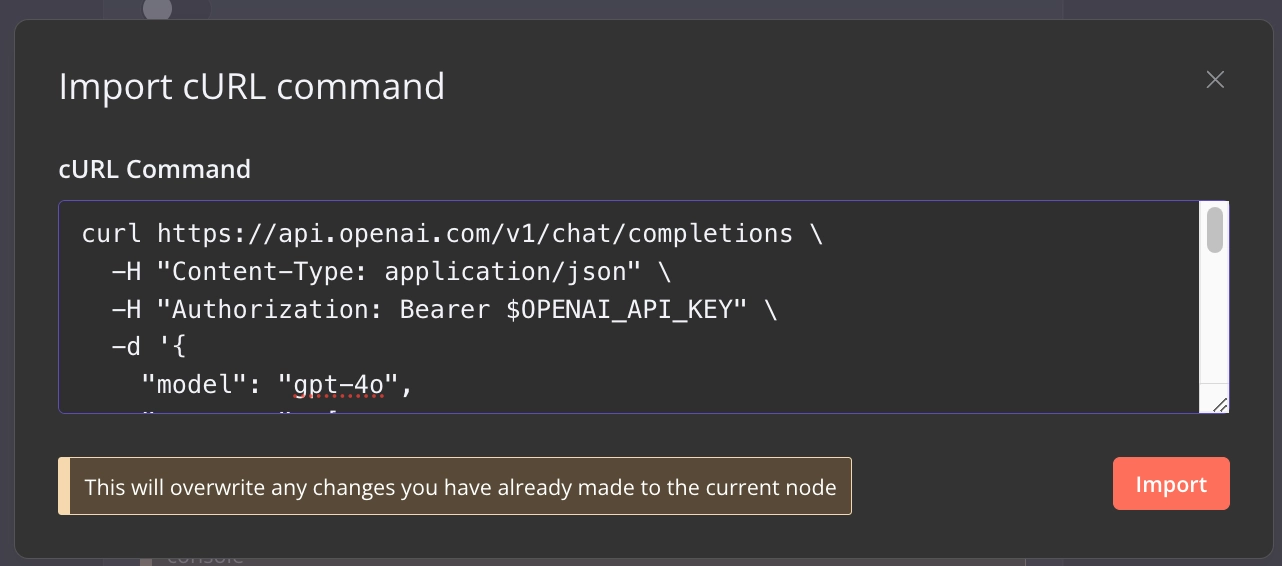Screen dimensions: 1282x566
Task: Click the "Import cURL command" dialog title
Action: pos(252,86)
